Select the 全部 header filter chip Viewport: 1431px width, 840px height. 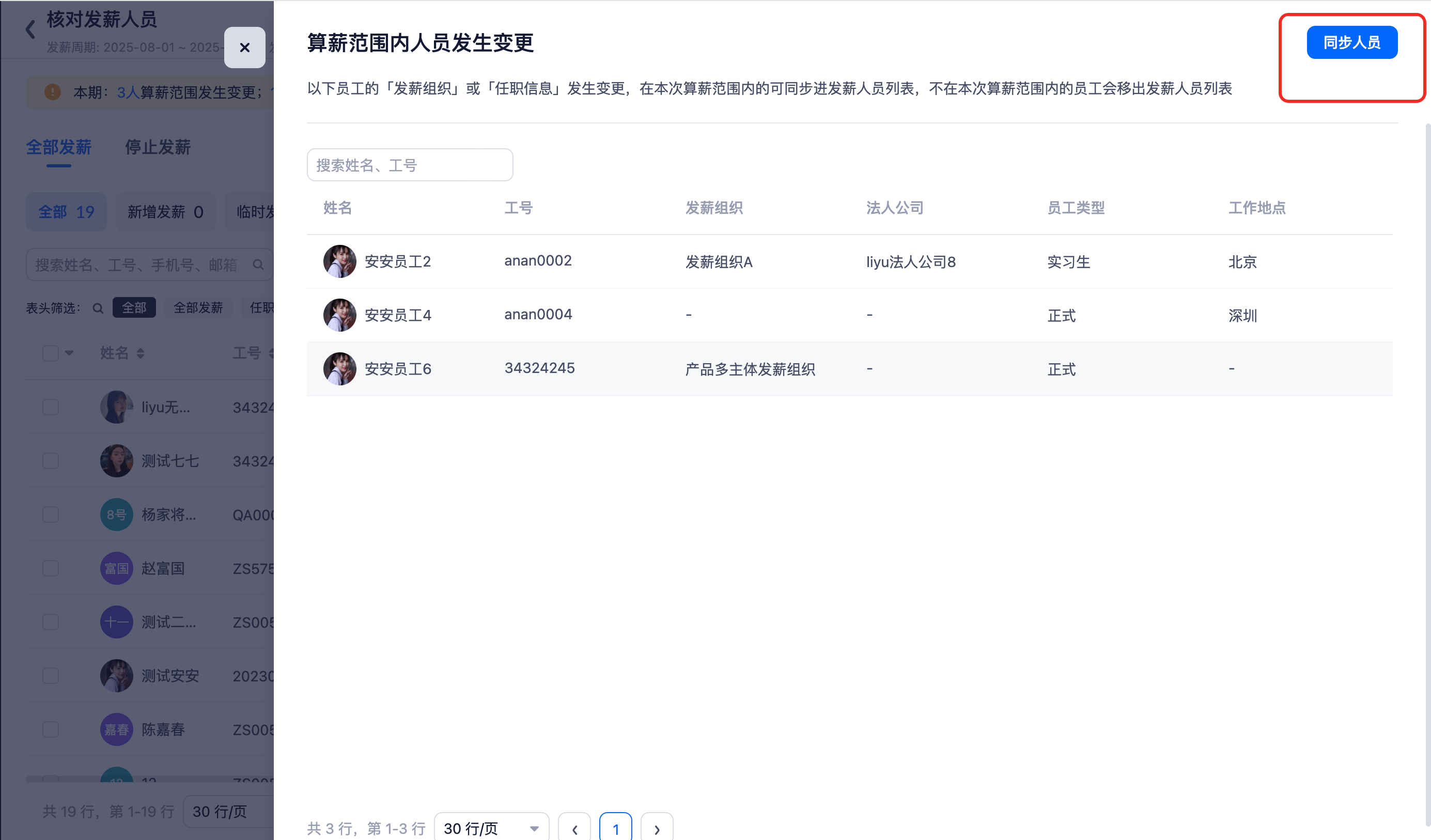pos(134,308)
